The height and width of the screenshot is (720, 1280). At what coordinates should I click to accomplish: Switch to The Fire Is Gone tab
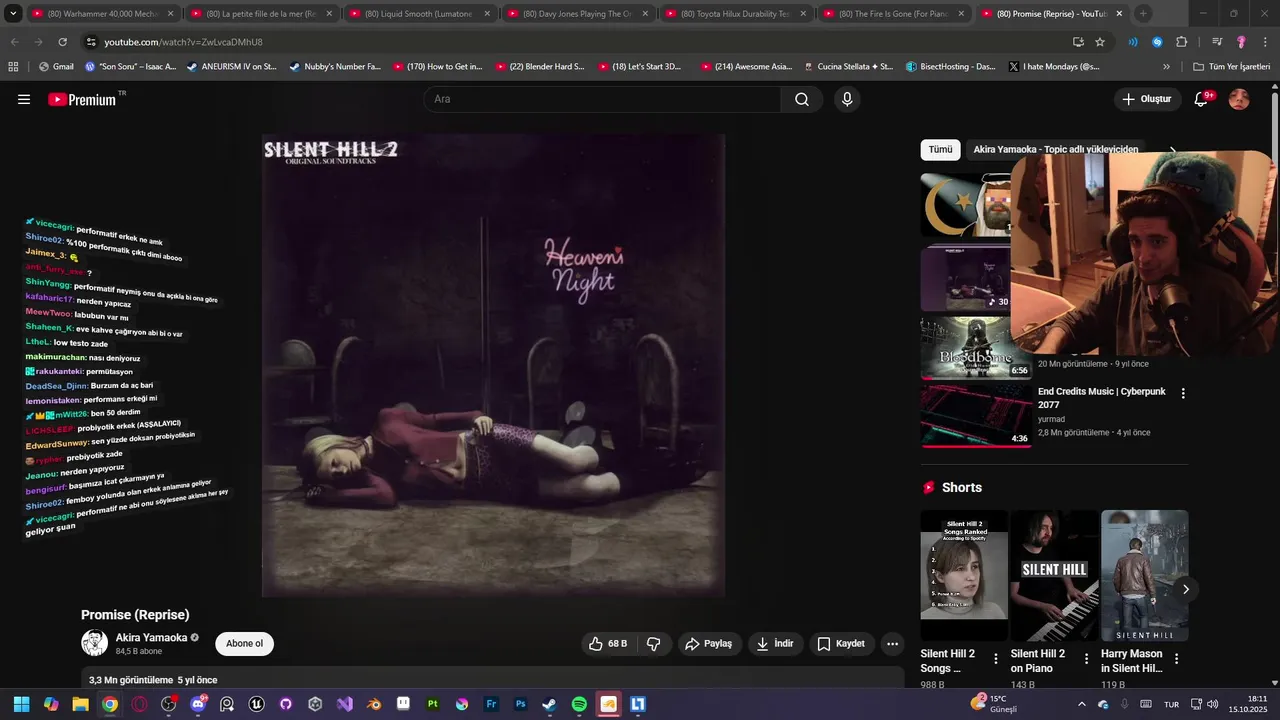[893, 14]
